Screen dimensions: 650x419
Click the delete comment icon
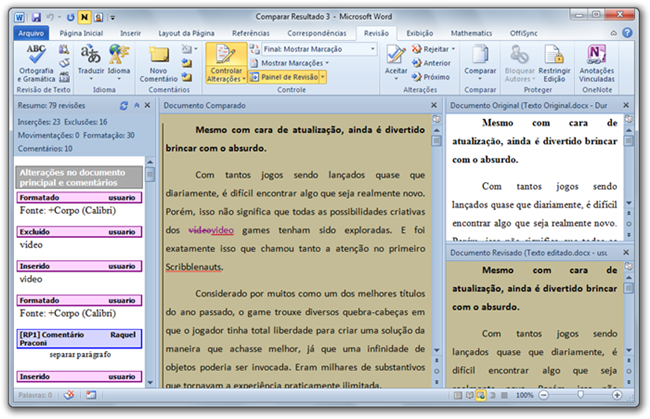pyautogui.click(x=187, y=49)
